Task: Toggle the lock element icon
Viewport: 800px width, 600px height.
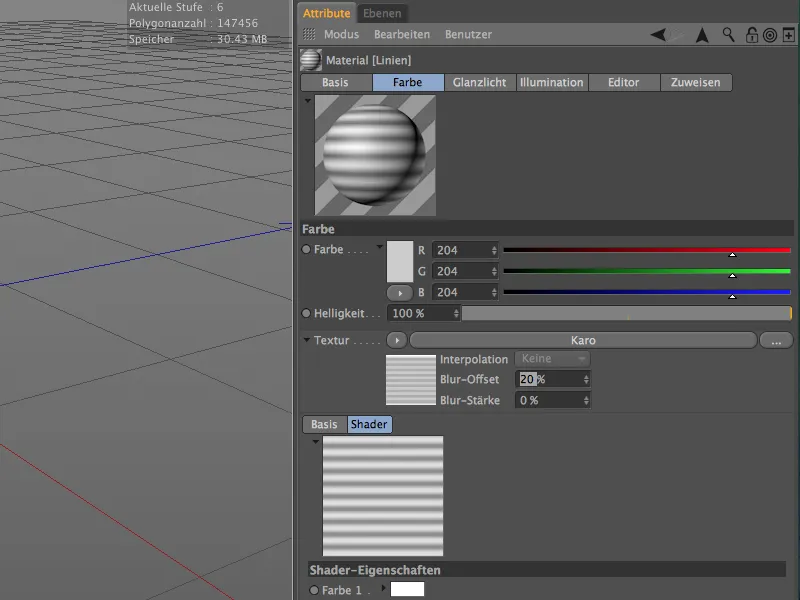Action: click(x=752, y=35)
